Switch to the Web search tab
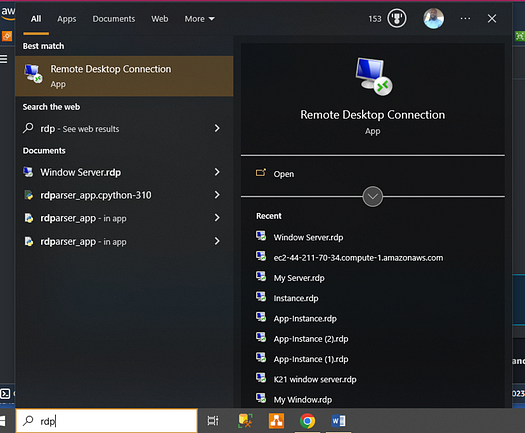The image size is (525, 433). (159, 19)
